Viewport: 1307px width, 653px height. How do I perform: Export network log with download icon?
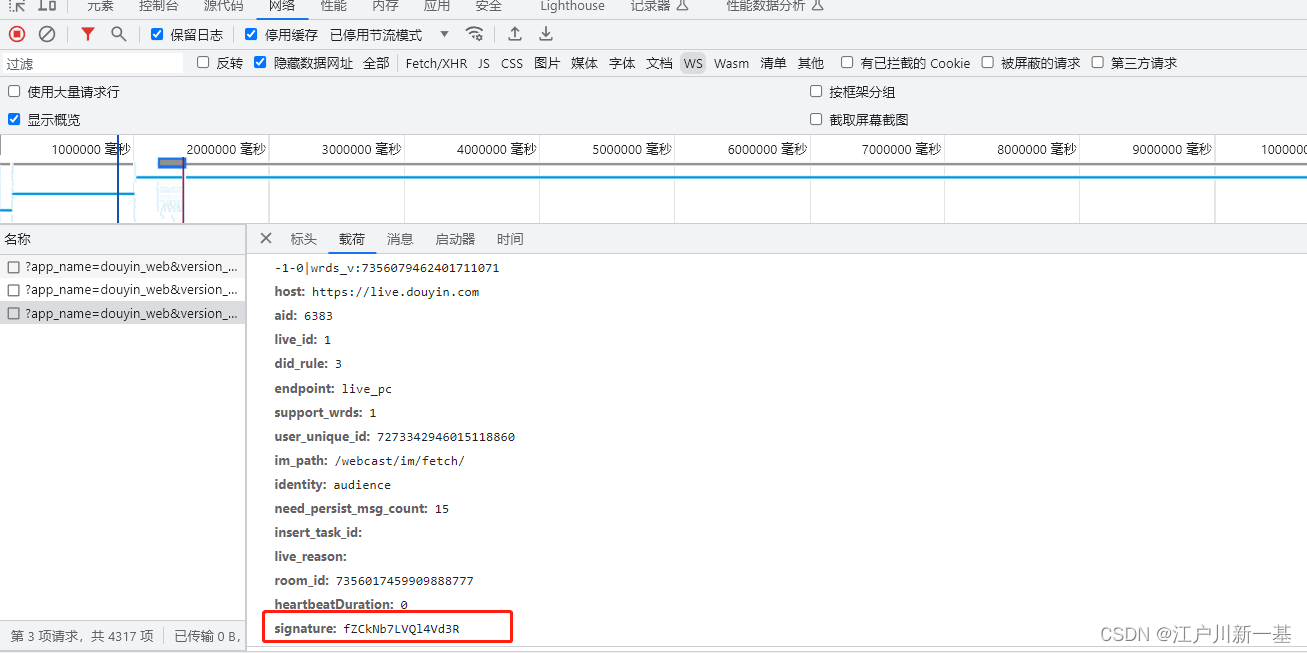(545, 33)
